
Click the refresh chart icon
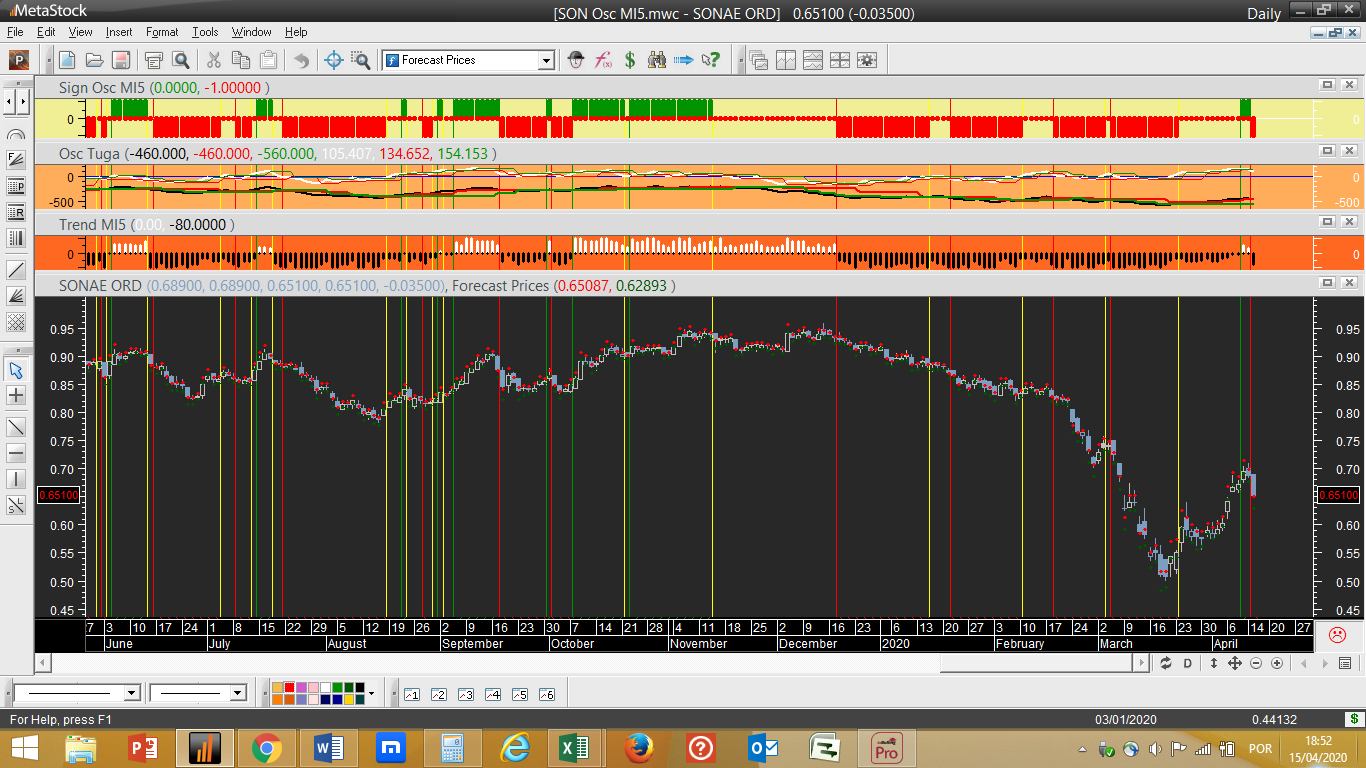1165,663
